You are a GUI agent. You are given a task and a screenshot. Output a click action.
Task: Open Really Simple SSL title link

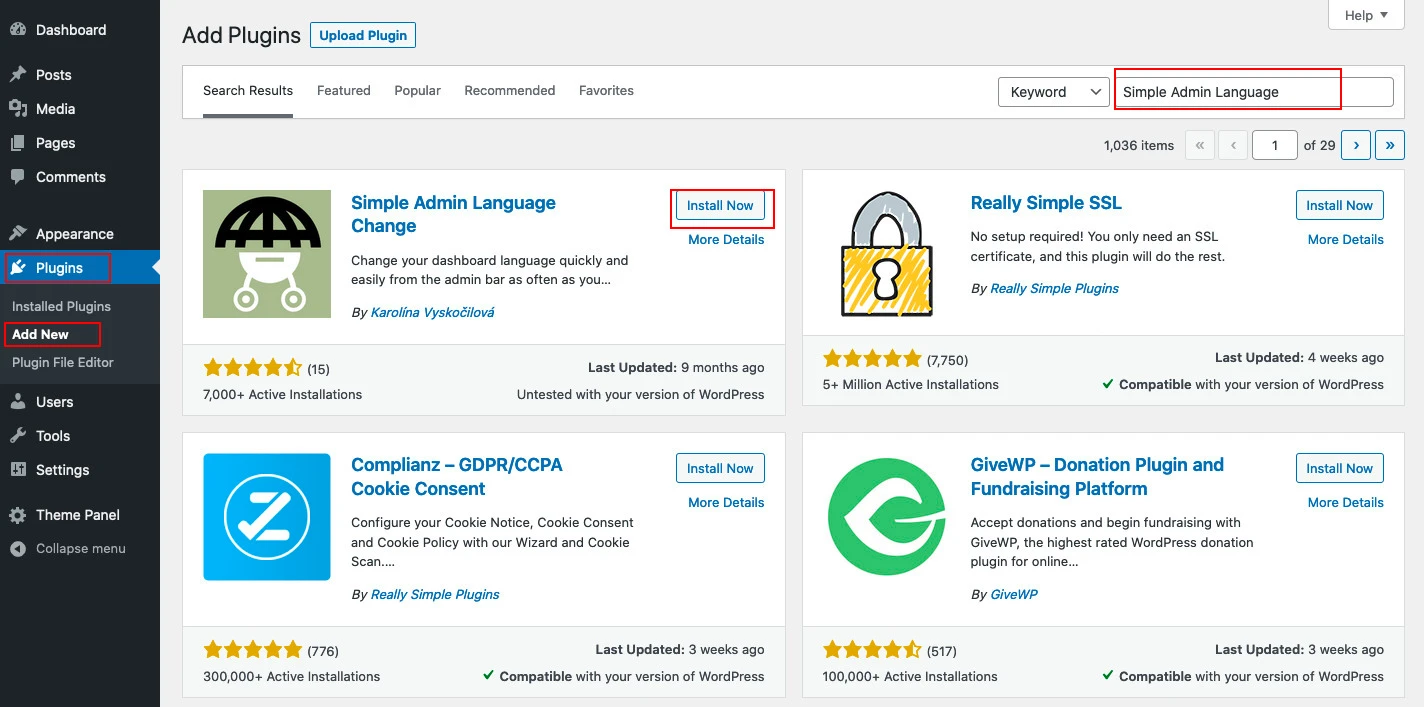[x=1046, y=203]
